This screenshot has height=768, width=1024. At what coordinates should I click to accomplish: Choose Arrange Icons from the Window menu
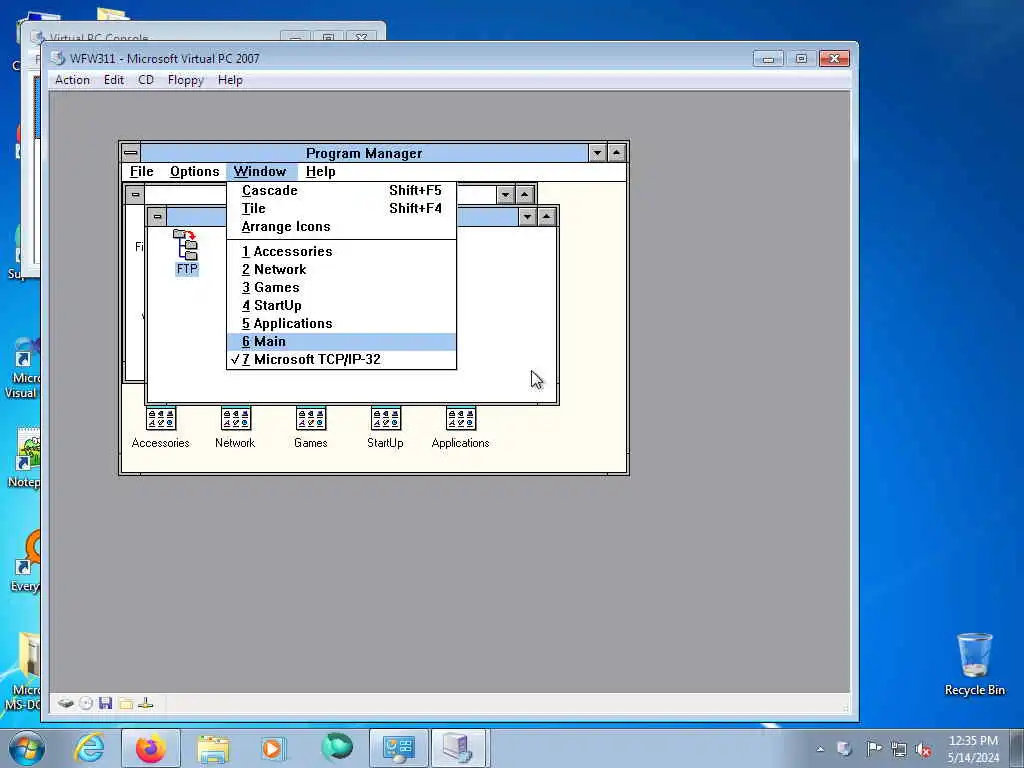[x=342, y=227]
